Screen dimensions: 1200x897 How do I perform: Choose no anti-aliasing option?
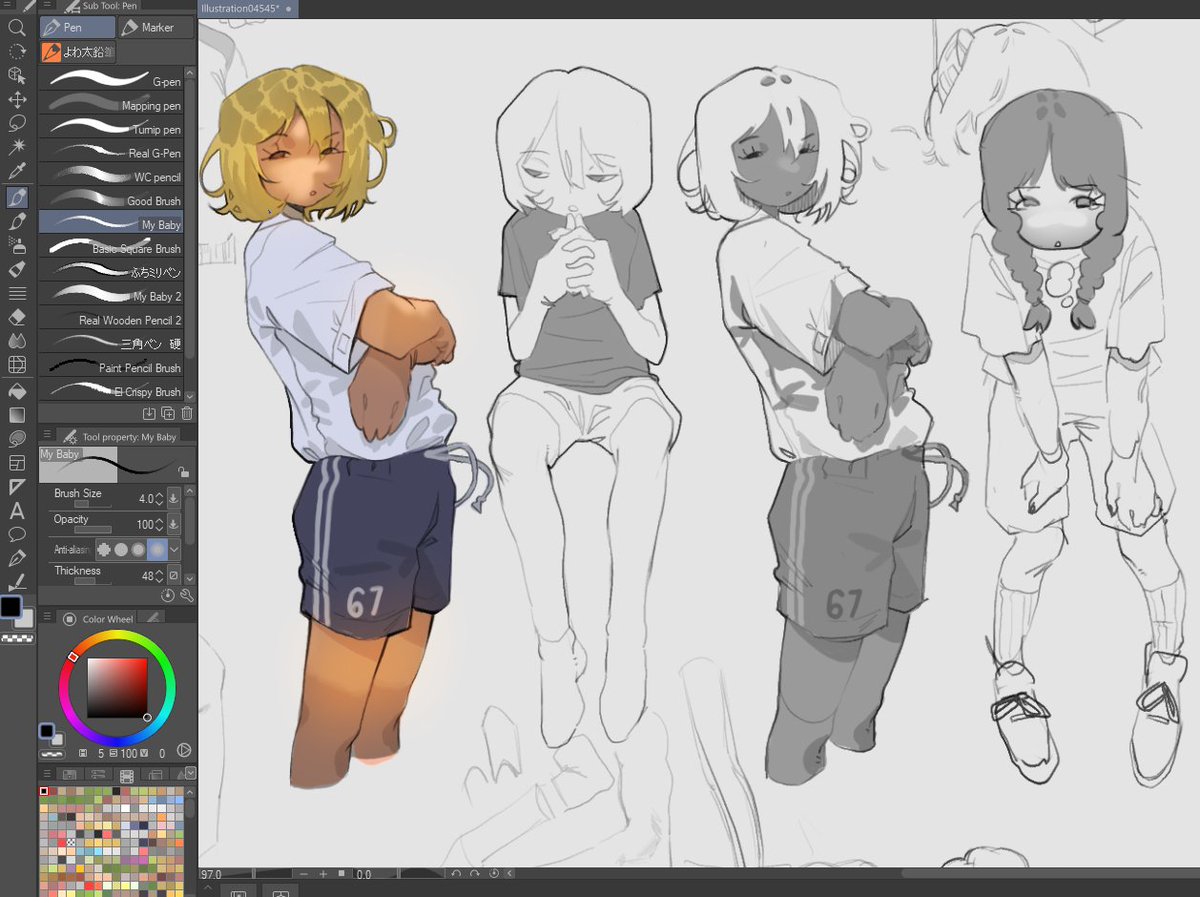(104, 549)
